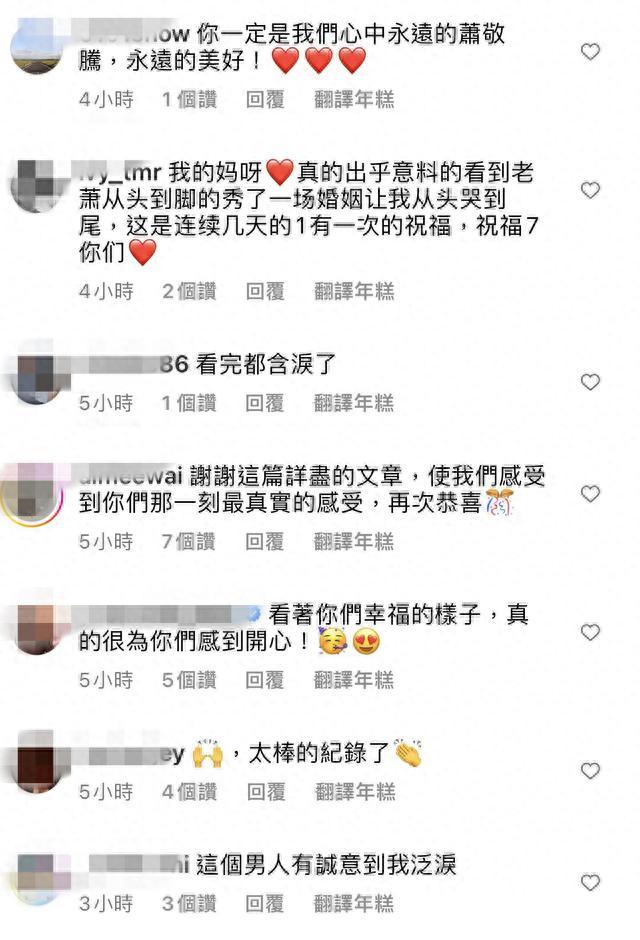Open the ivy_tmr username profile
The image size is (640, 940).
pos(120,173)
